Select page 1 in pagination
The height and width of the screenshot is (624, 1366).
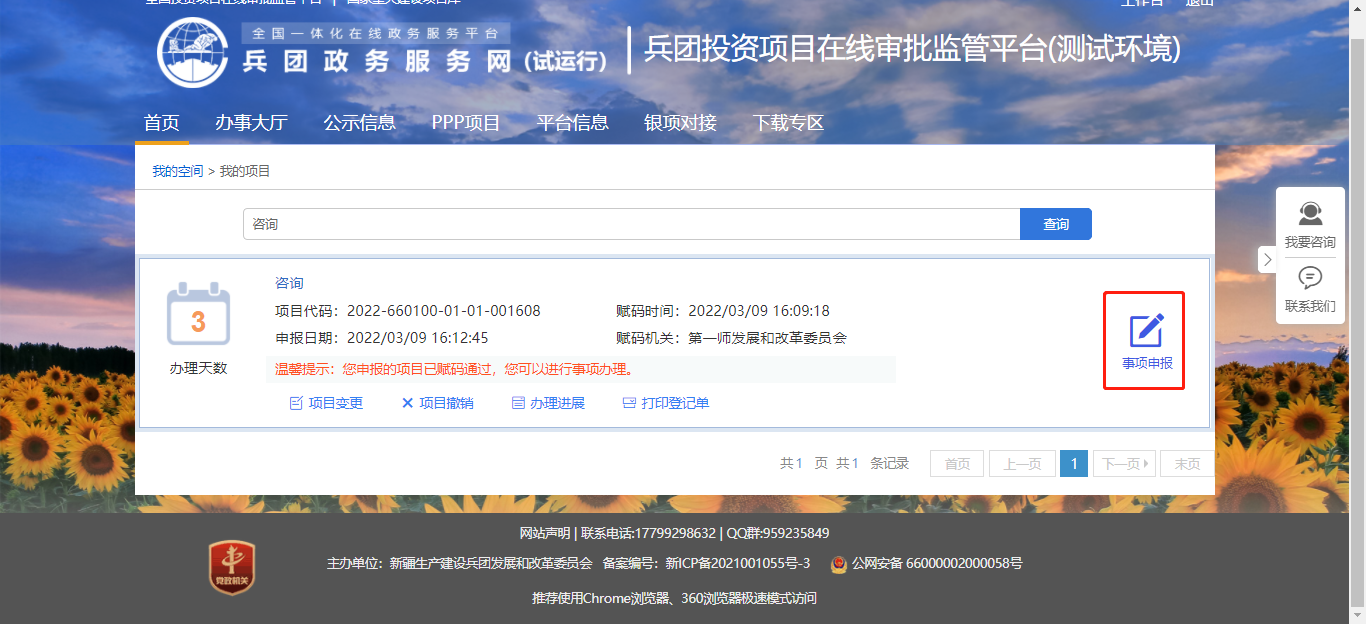(1073, 464)
